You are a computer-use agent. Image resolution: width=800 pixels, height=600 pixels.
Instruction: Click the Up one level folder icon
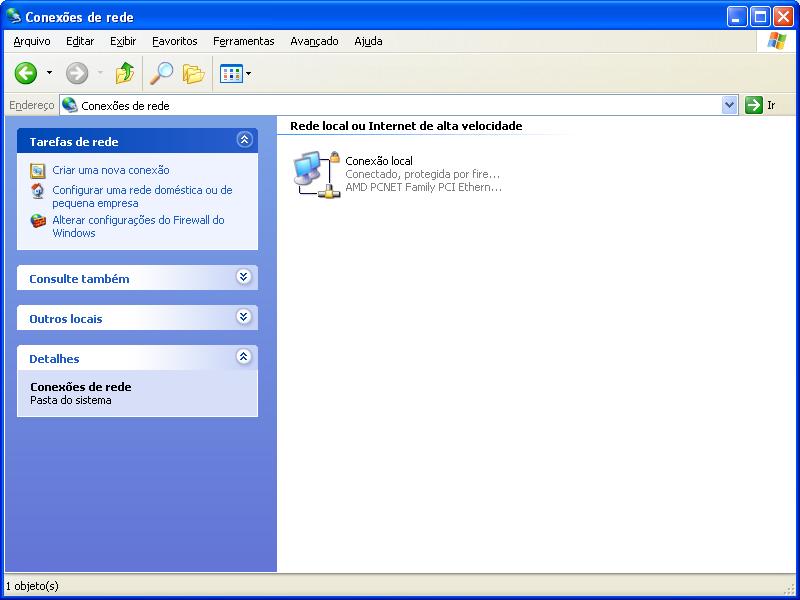tap(124, 73)
